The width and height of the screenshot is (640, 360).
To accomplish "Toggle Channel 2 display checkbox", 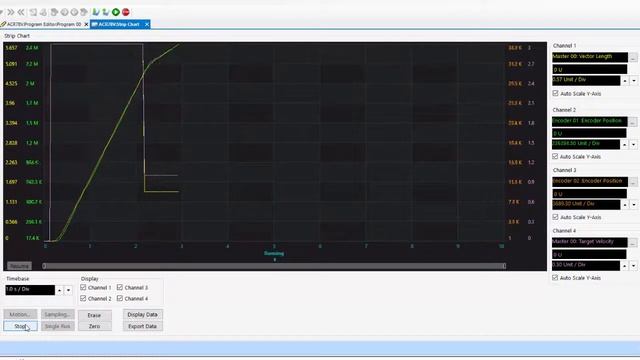I will [83, 298].
